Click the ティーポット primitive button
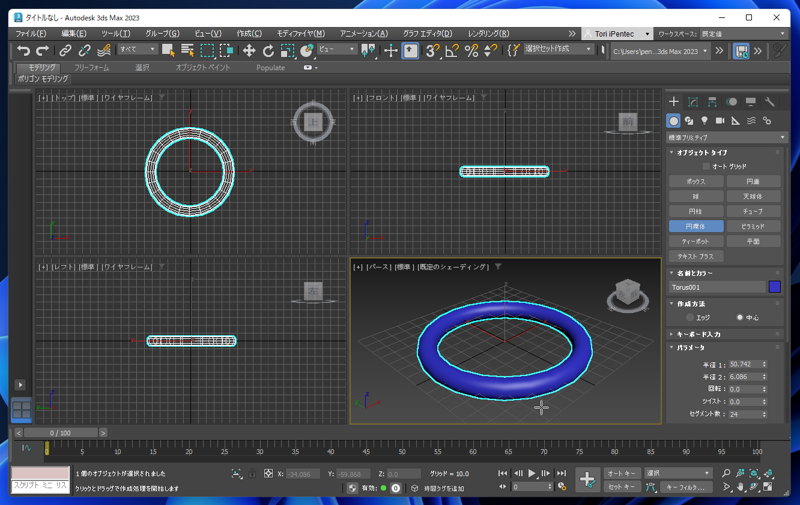The height and width of the screenshot is (505, 800). [696, 241]
